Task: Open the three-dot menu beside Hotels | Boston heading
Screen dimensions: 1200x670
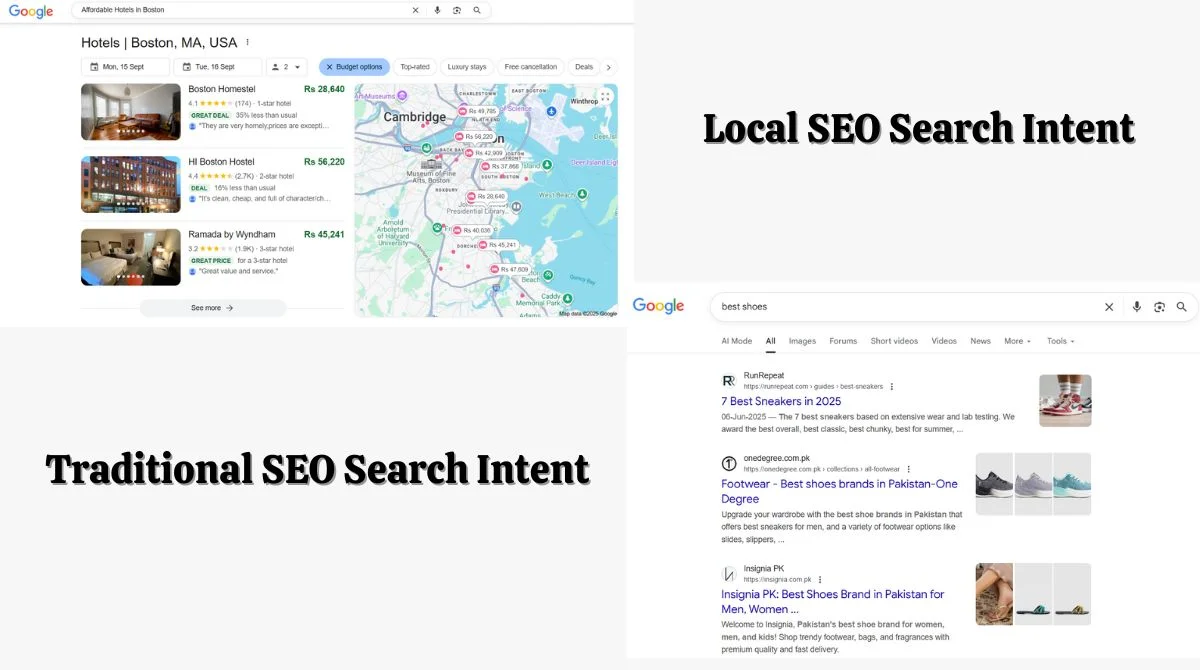Action: 247,42
